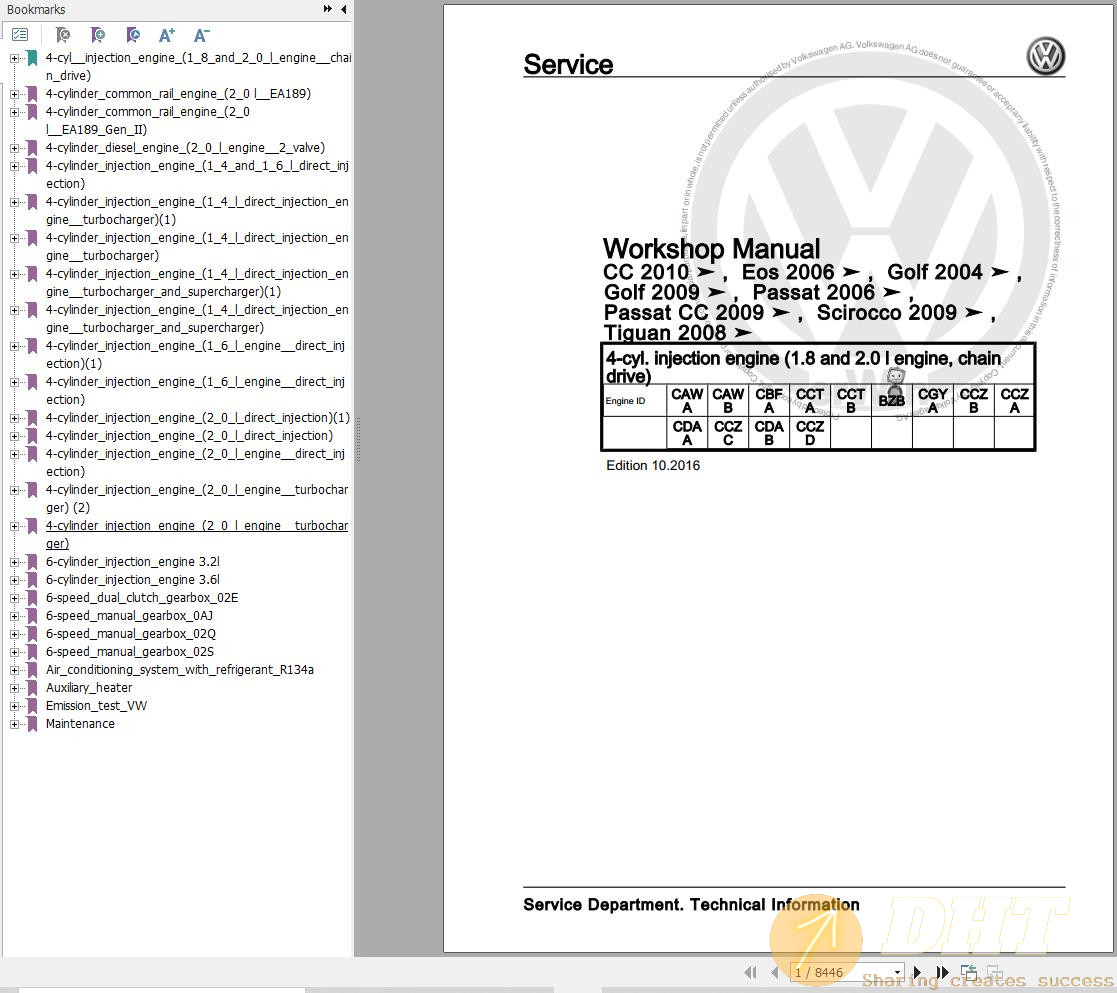The width and height of the screenshot is (1117, 993).
Task: Click bookmark icon of 6-speed_manual_gearbox_0AJ
Action: [x=31, y=615]
